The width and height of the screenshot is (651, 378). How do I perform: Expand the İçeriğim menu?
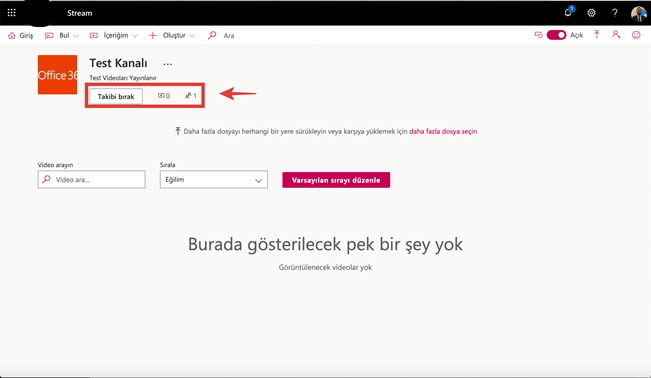(x=114, y=35)
